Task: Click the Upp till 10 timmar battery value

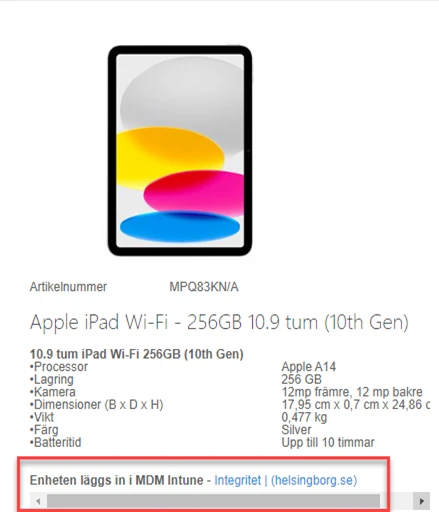Action: click(x=328, y=443)
